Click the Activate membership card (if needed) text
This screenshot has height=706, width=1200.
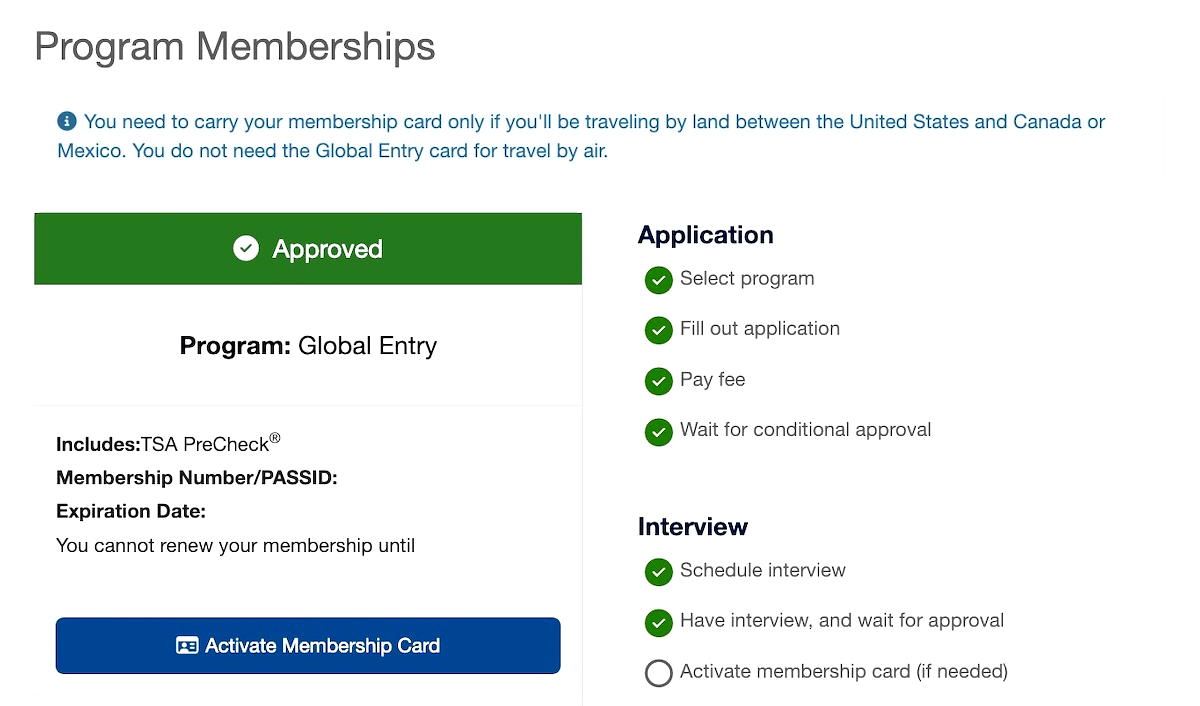843,671
